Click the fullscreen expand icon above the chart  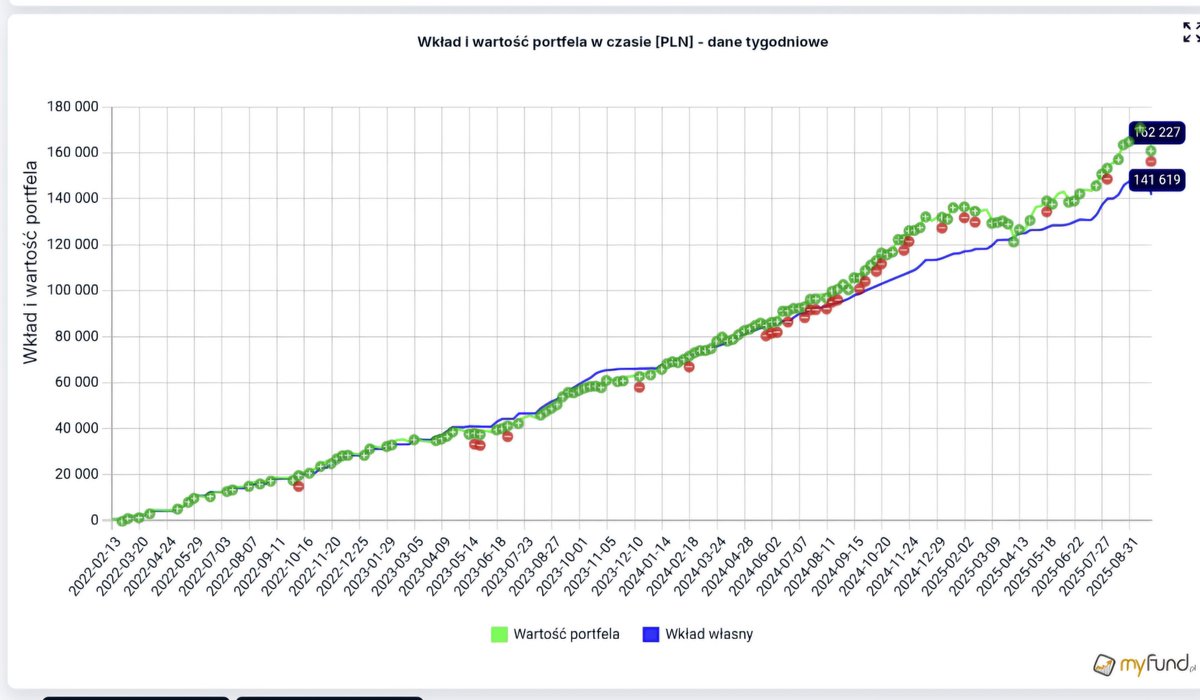pos(1189,30)
